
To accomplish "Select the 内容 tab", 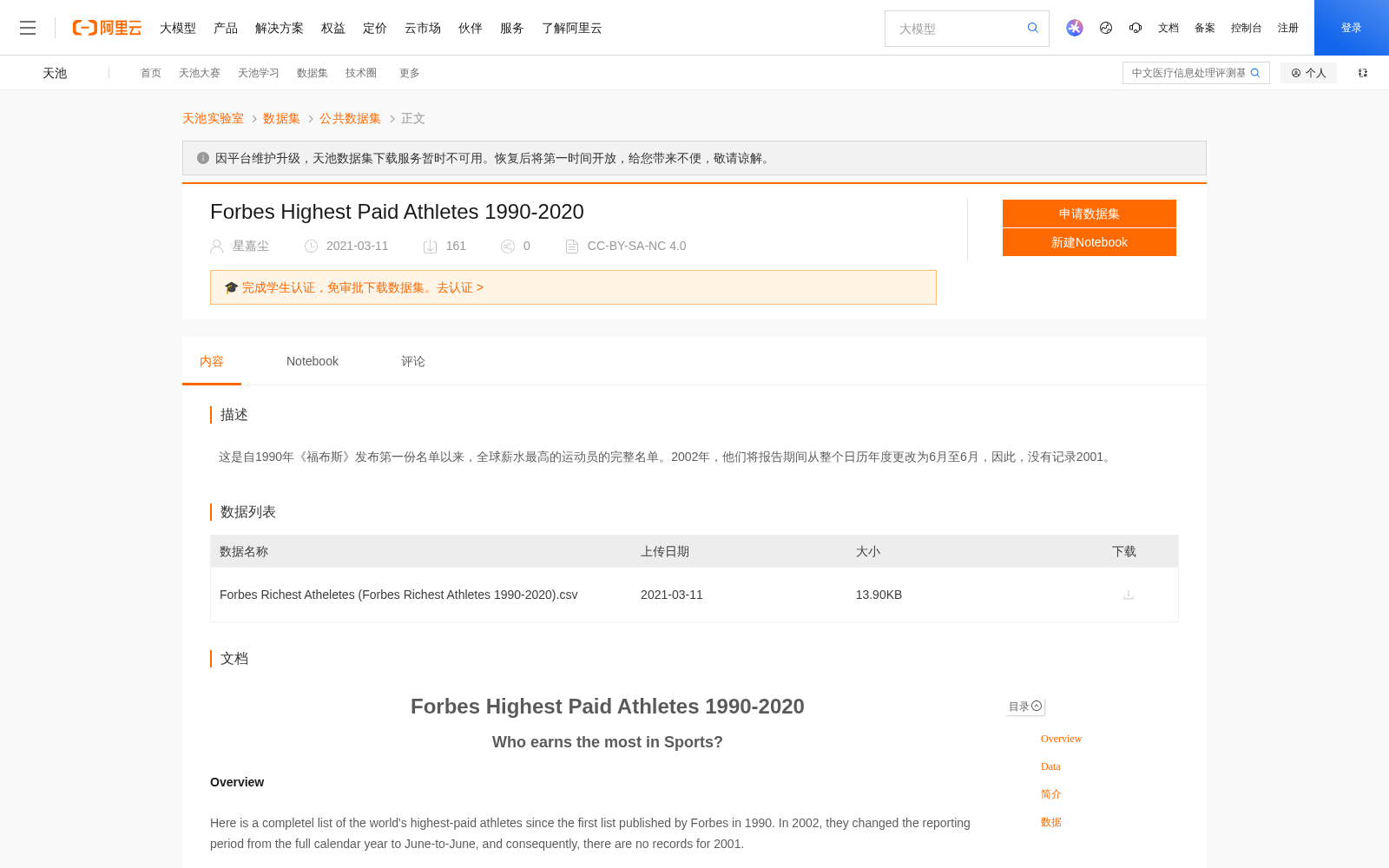I will click(x=212, y=361).
